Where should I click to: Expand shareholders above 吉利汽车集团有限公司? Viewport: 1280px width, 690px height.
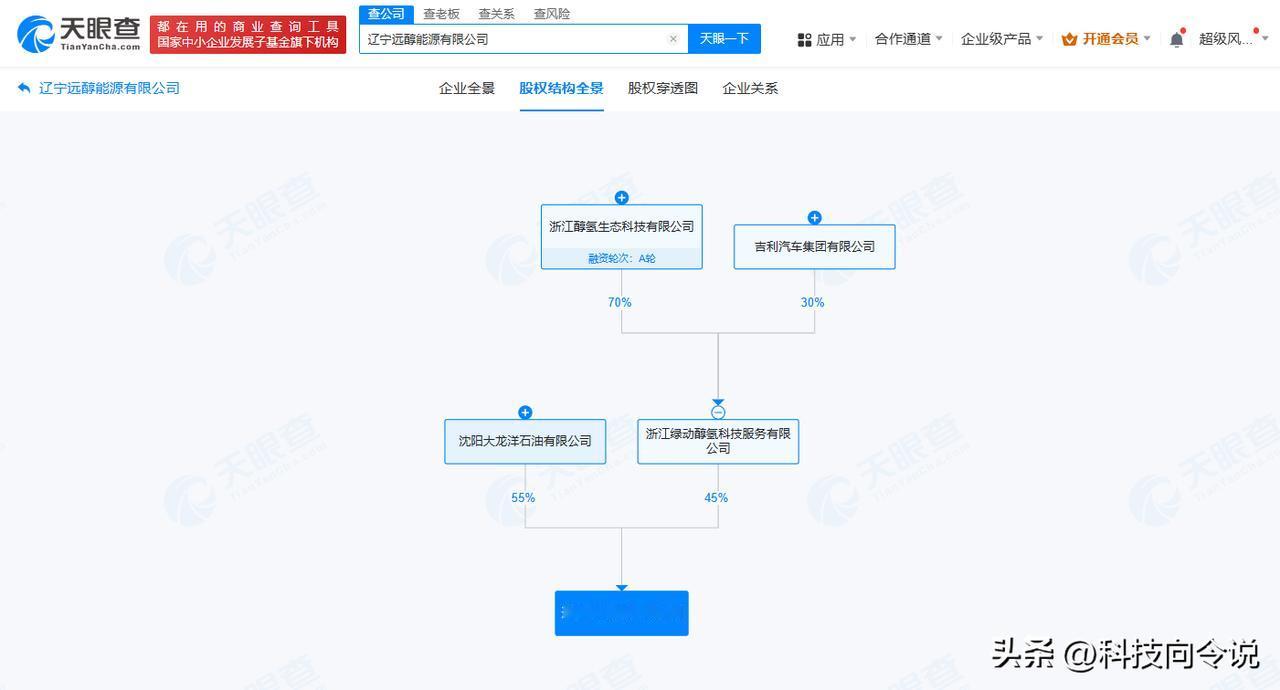coord(814,218)
